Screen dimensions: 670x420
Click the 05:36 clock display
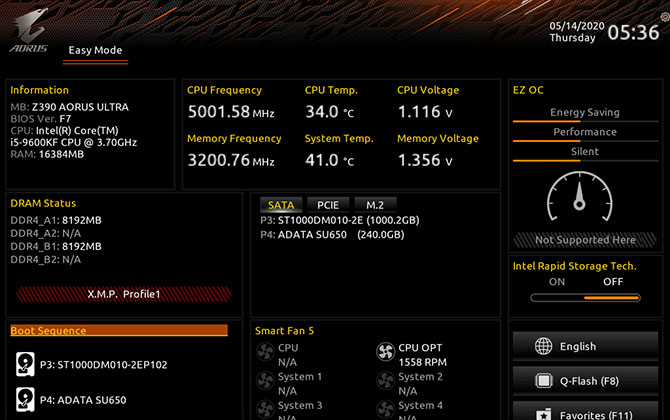click(x=633, y=32)
